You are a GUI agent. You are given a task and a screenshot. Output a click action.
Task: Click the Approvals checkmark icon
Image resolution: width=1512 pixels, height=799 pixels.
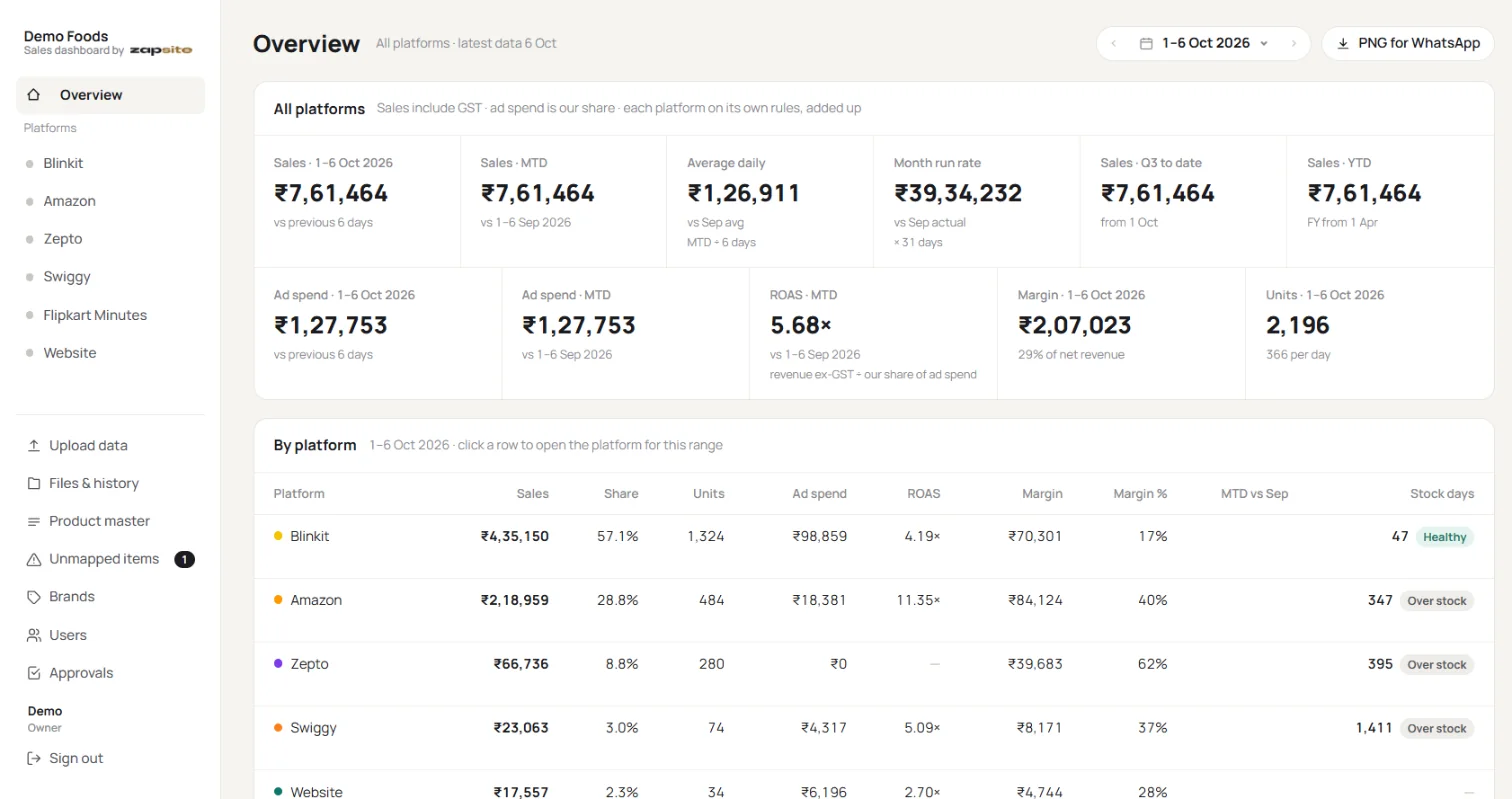[x=34, y=674]
